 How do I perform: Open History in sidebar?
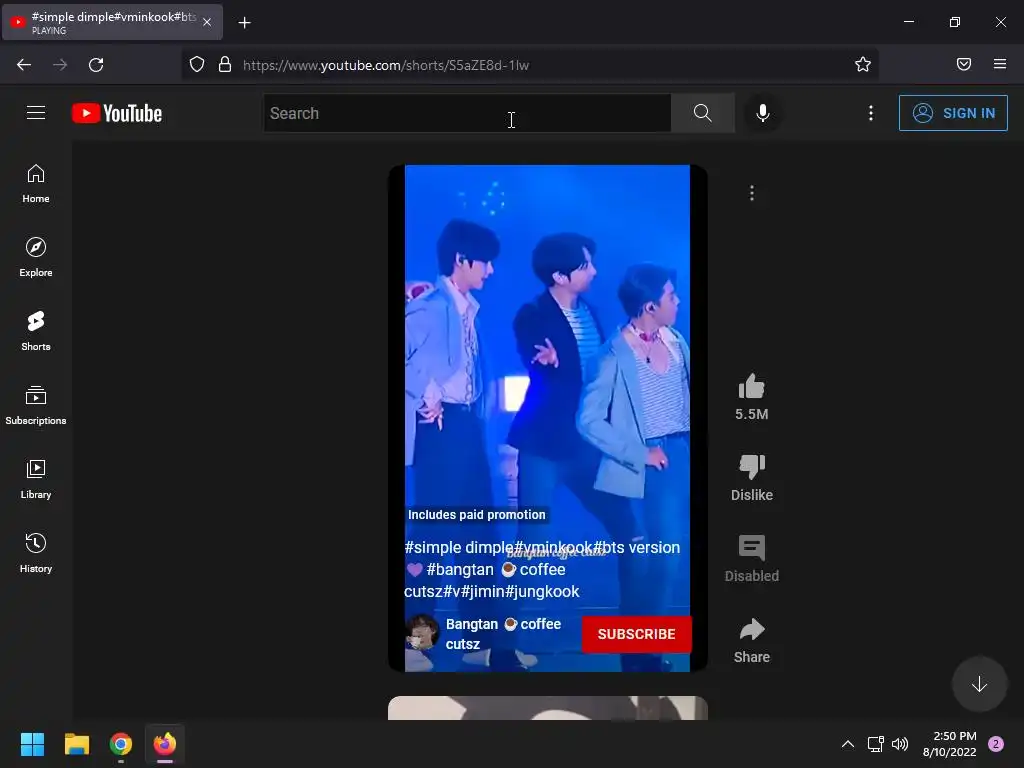point(36,553)
